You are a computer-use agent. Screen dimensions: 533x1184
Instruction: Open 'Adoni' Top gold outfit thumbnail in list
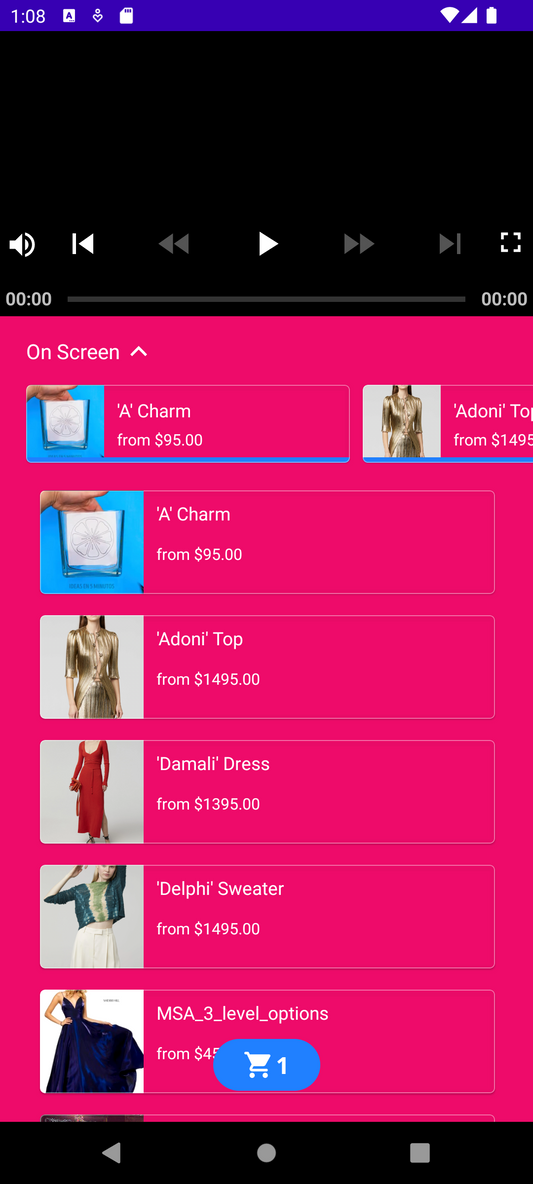(x=92, y=667)
